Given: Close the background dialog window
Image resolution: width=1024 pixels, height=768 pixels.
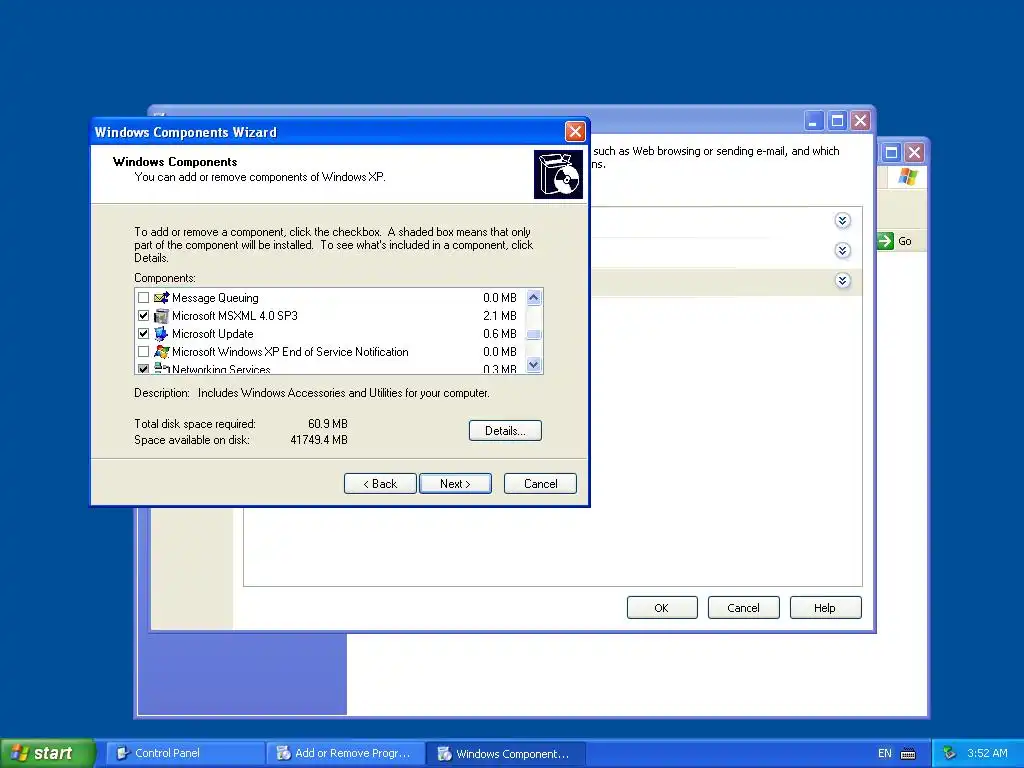Looking at the screenshot, I should (x=860, y=121).
